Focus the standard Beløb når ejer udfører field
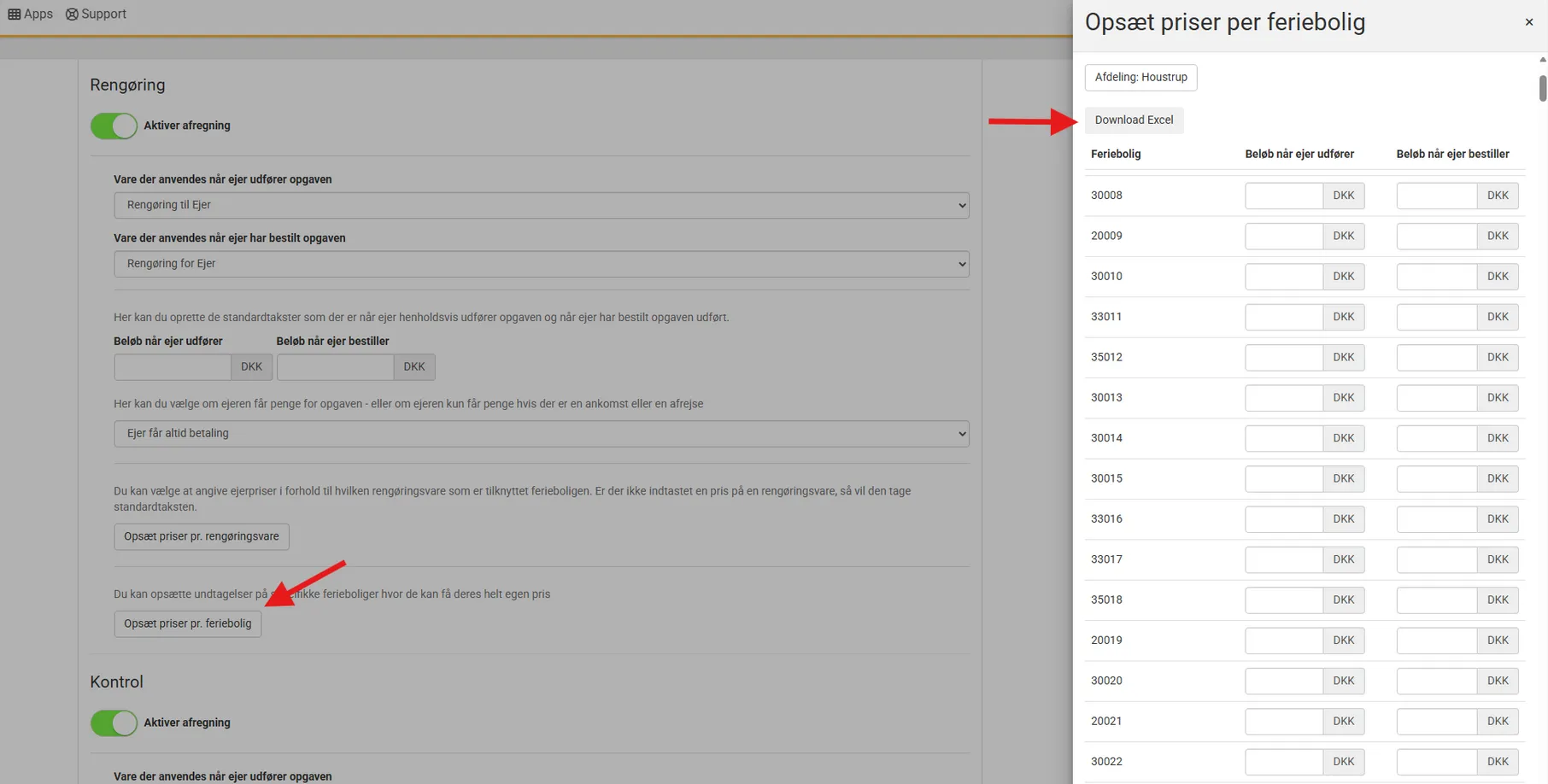This screenshot has width=1548, height=784. pyautogui.click(x=173, y=367)
